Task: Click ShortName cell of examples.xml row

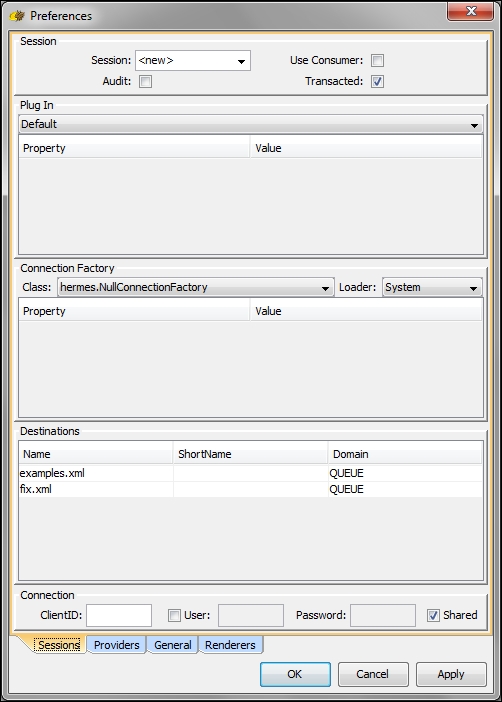Action: point(250,473)
